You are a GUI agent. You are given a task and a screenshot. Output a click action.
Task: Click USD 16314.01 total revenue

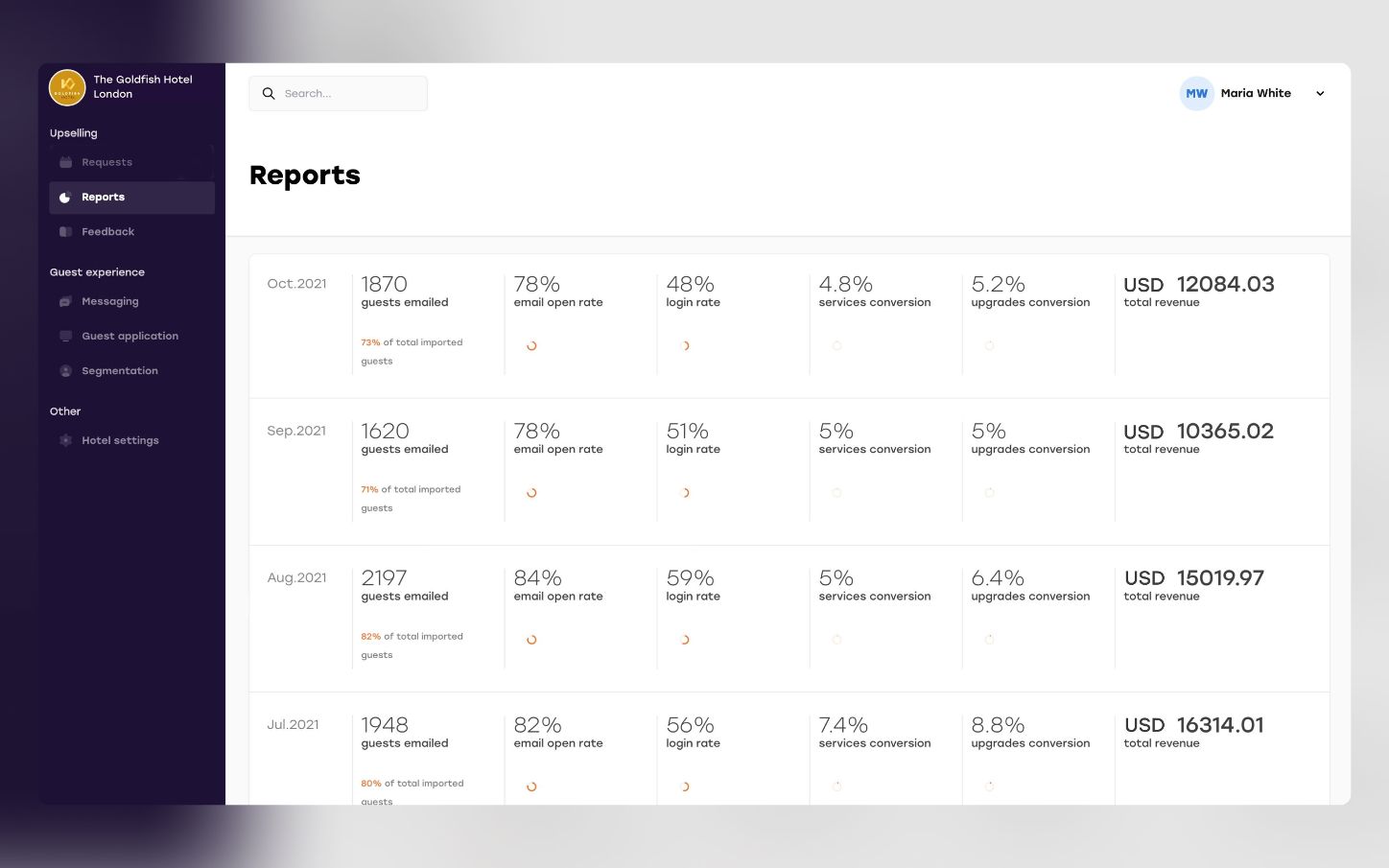click(x=1194, y=725)
